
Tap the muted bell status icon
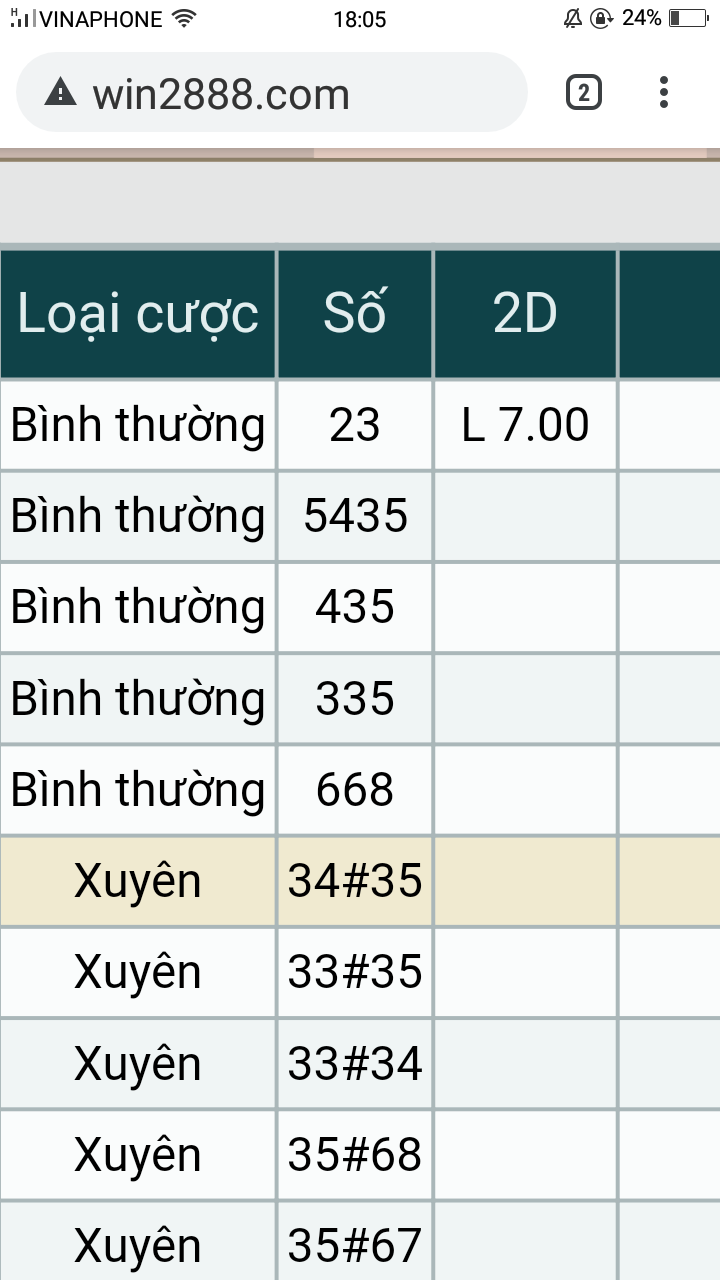point(573,18)
